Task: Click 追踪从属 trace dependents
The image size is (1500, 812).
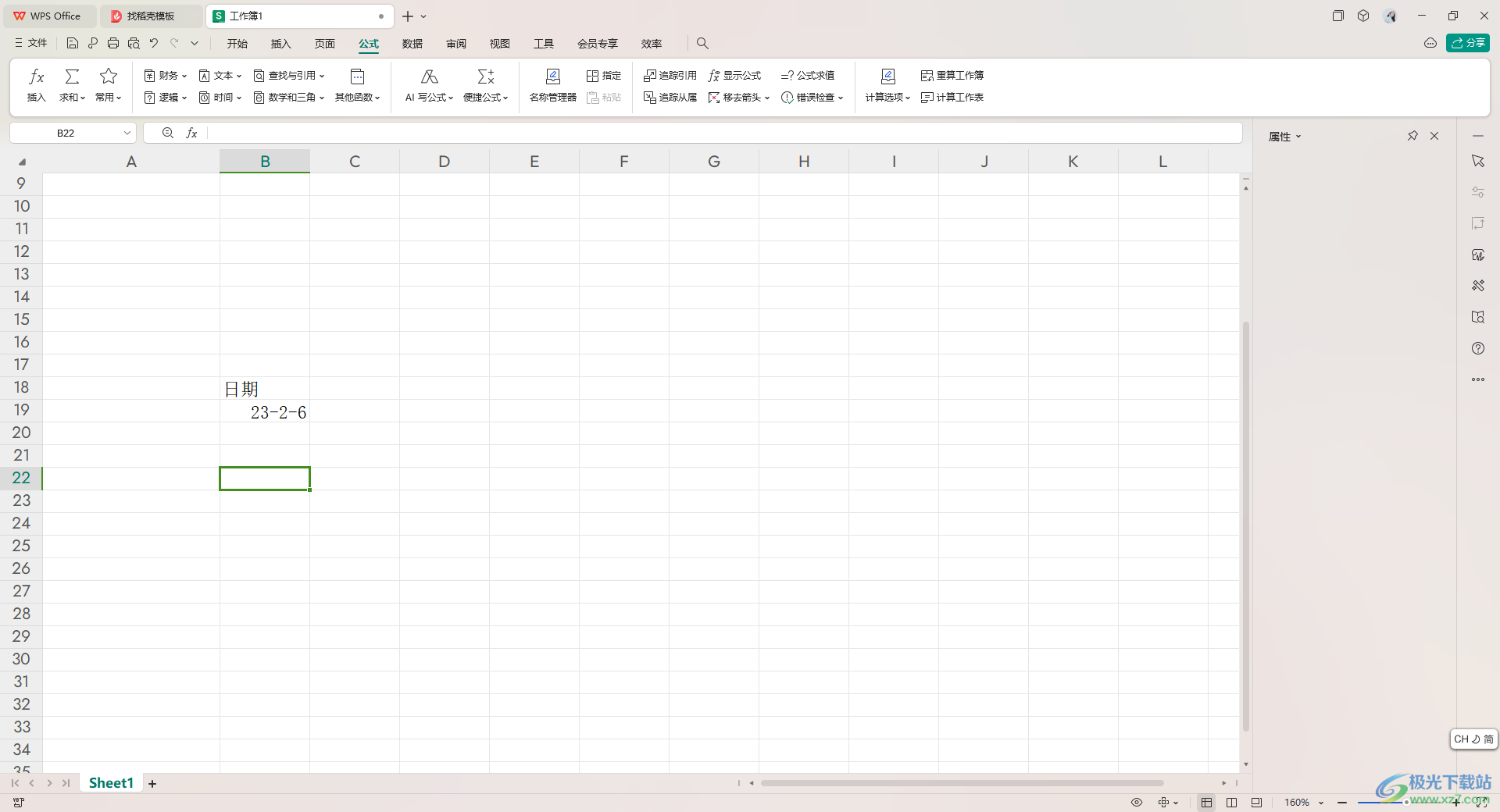Action: point(670,98)
